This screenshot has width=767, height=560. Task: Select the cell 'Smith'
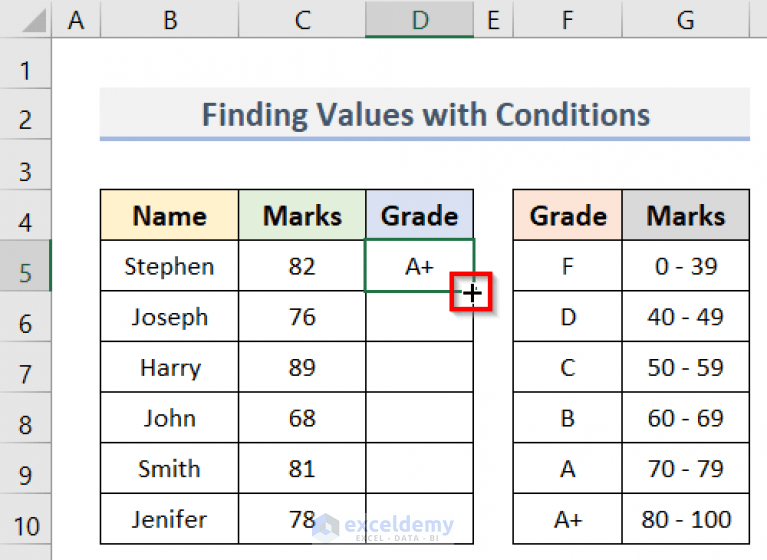click(170, 469)
